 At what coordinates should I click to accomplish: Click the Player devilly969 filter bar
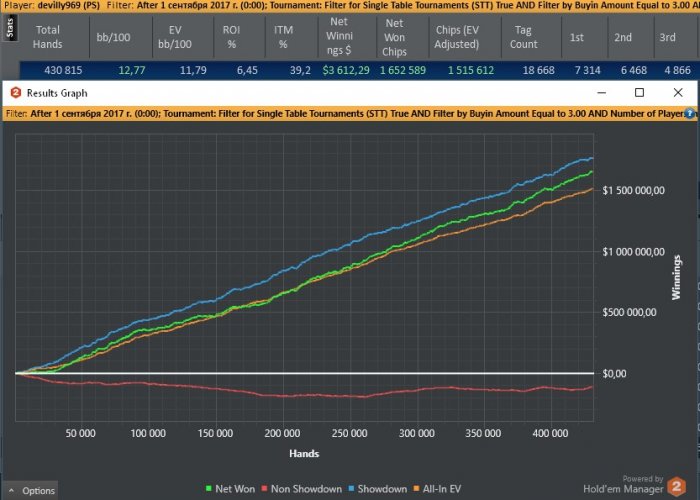350,6
